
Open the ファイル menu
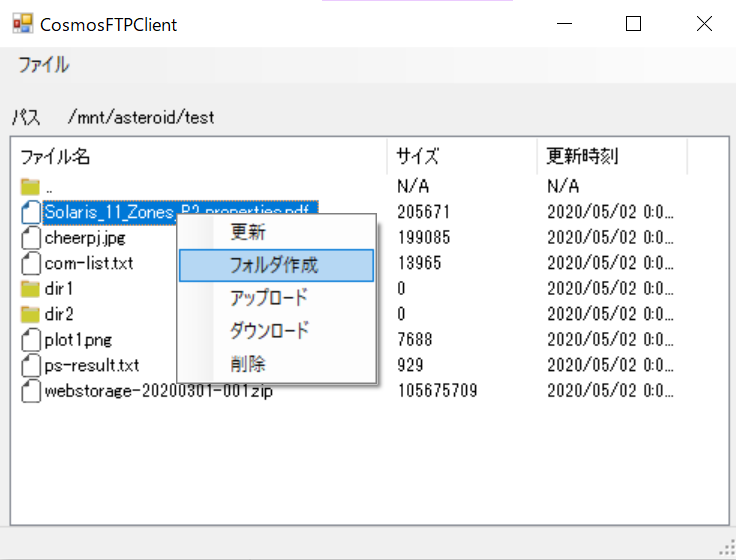point(44,65)
